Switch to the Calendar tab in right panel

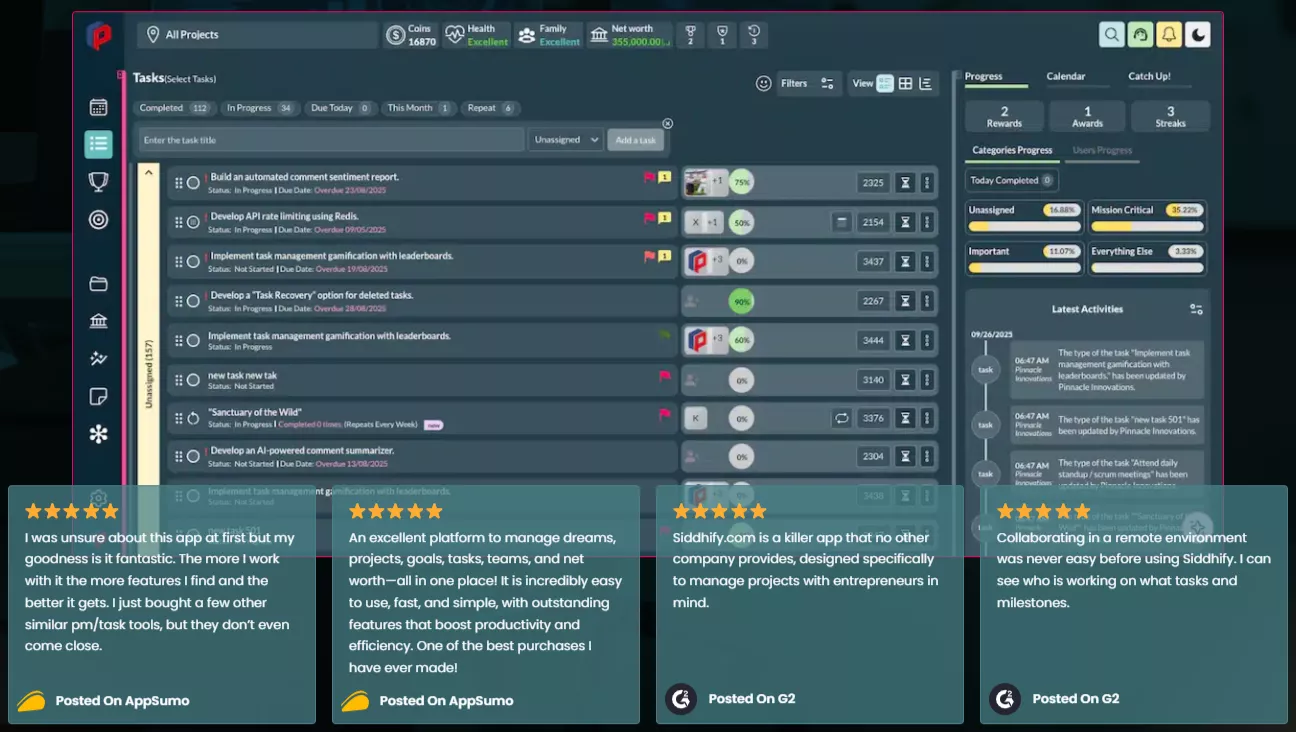[1066, 76]
